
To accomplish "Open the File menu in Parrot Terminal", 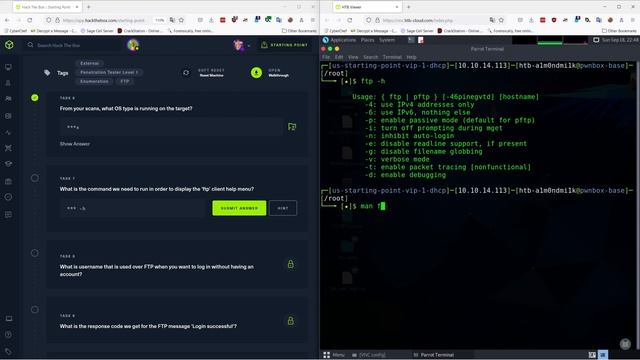I will [326, 57].
